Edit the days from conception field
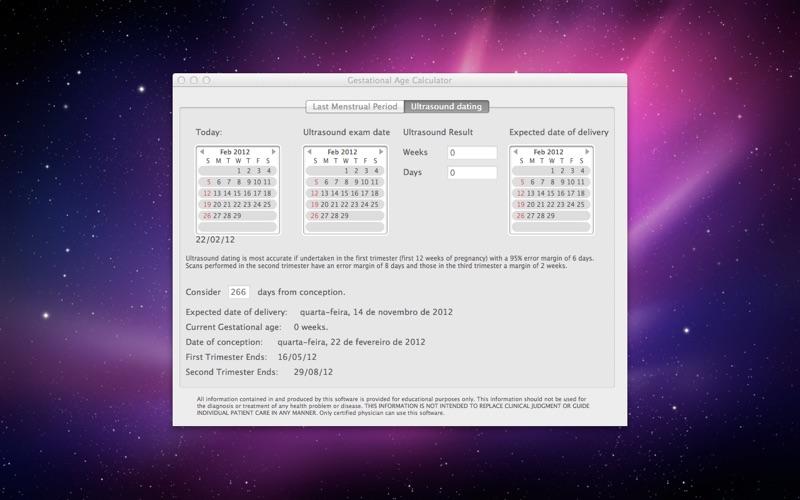 click(238, 292)
